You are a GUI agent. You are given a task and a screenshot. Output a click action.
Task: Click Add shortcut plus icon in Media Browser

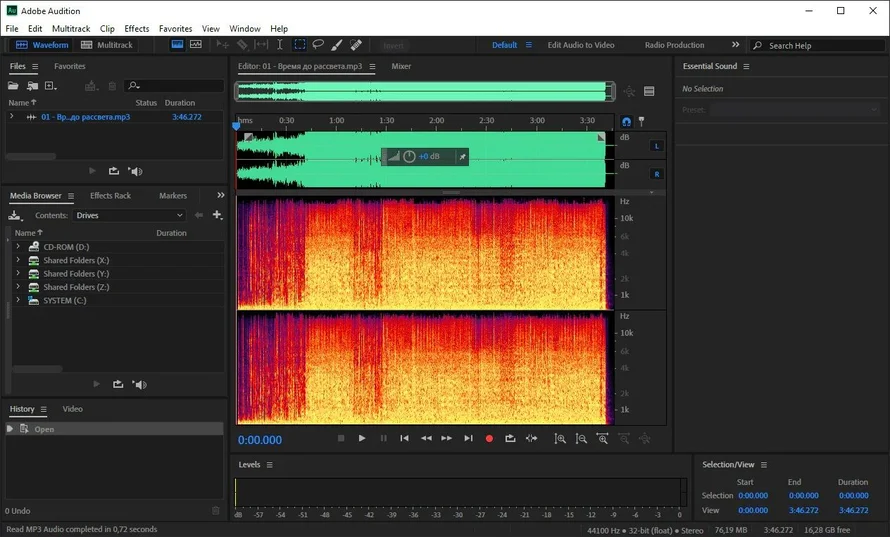coord(217,215)
